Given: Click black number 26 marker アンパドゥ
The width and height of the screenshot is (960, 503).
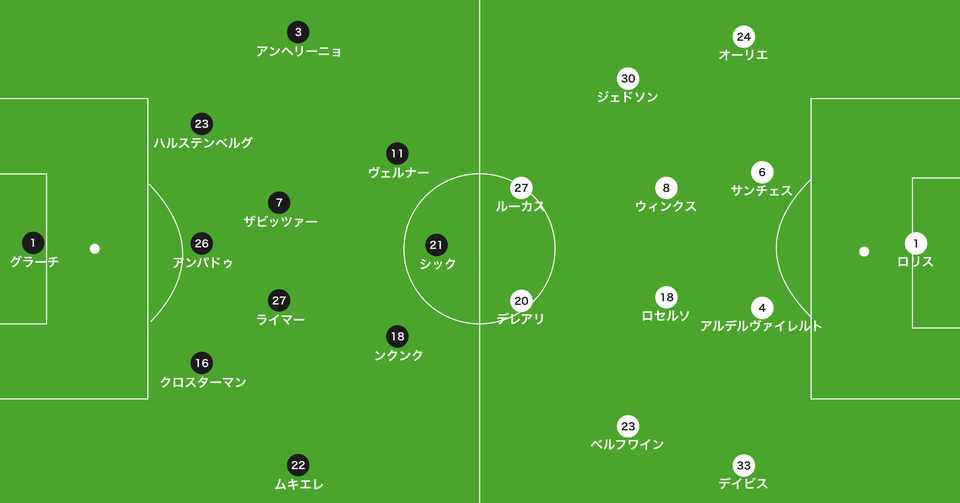Looking at the screenshot, I should coord(202,244).
